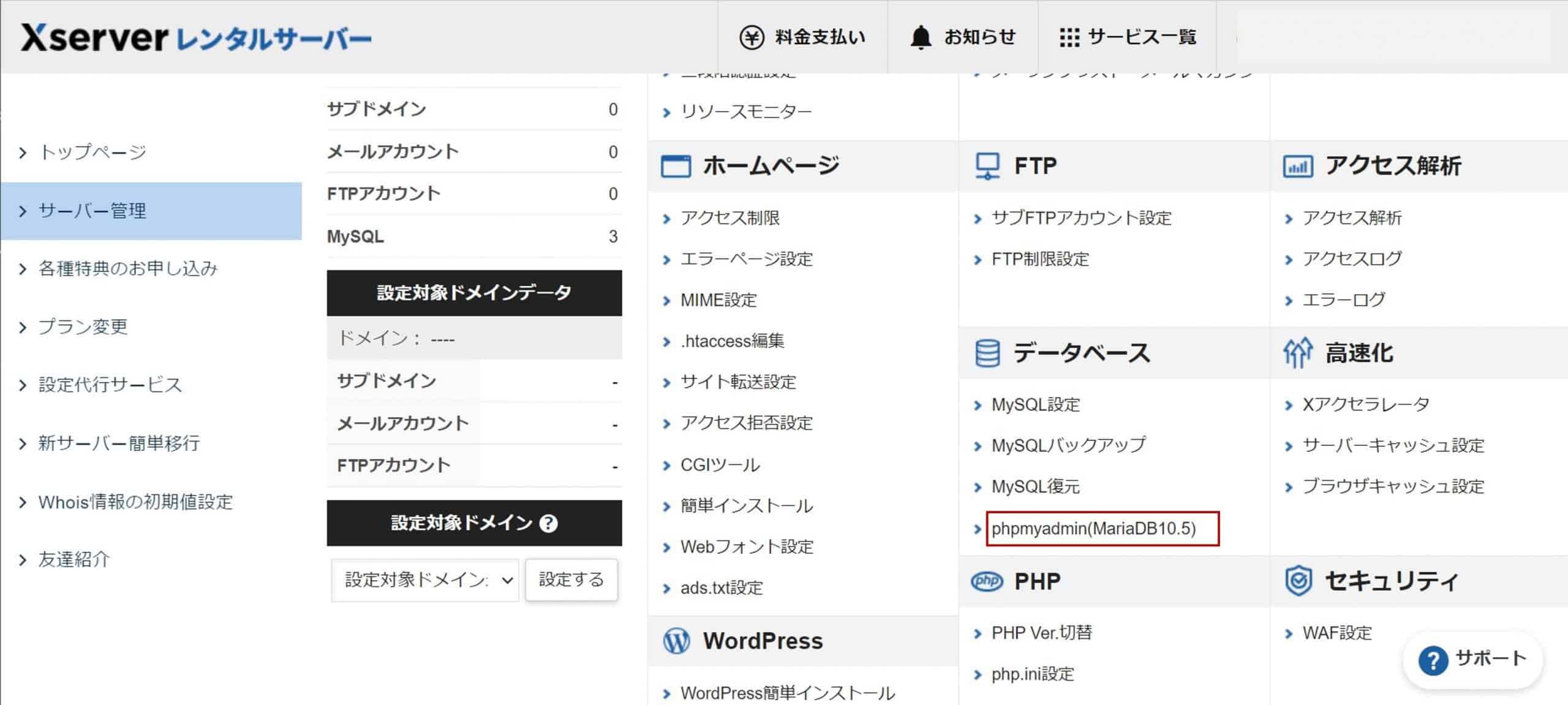Open the エラーページ設定 link
This screenshot has width=1568, height=705.
point(747,259)
